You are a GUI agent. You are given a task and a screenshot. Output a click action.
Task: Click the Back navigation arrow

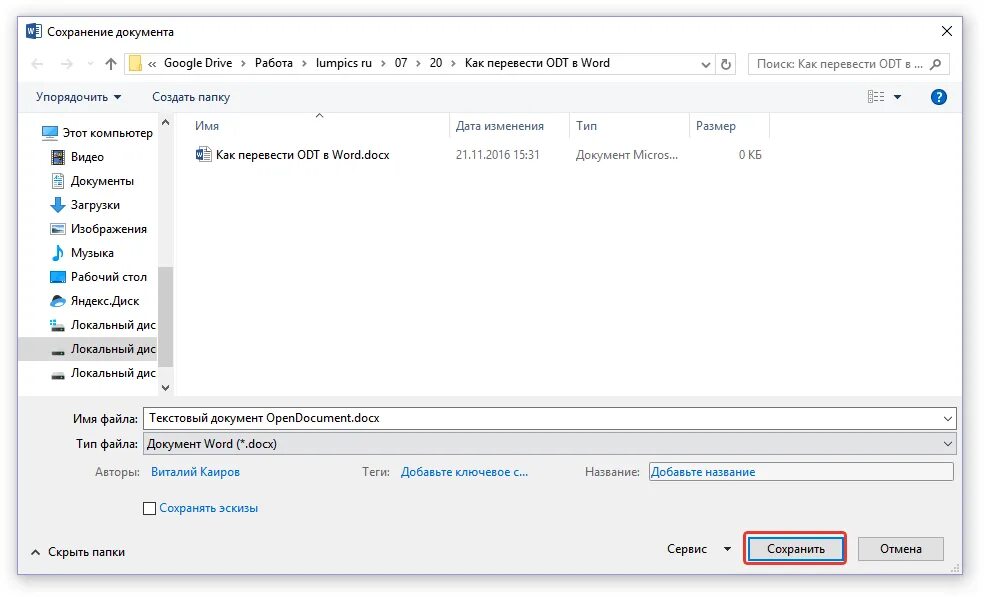pyautogui.click(x=38, y=64)
